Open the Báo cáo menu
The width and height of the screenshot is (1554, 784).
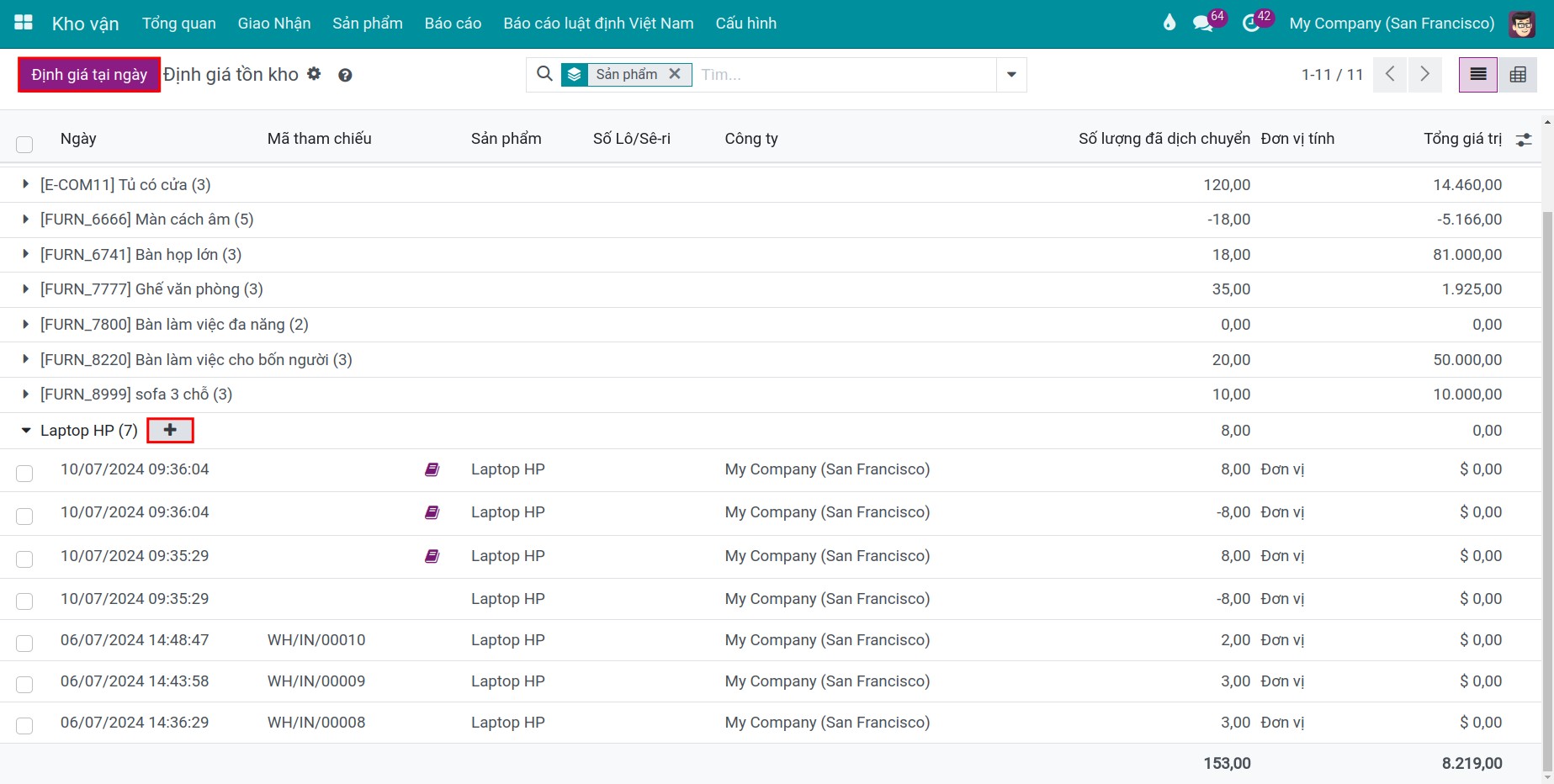click(x=453, y=24)
